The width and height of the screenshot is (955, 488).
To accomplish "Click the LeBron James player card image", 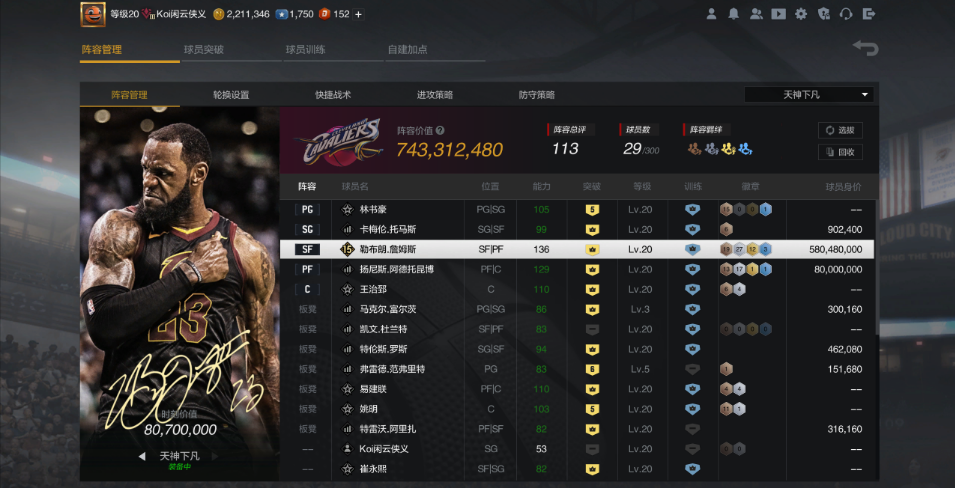I will pyautogui.click(x=180, y=270).
